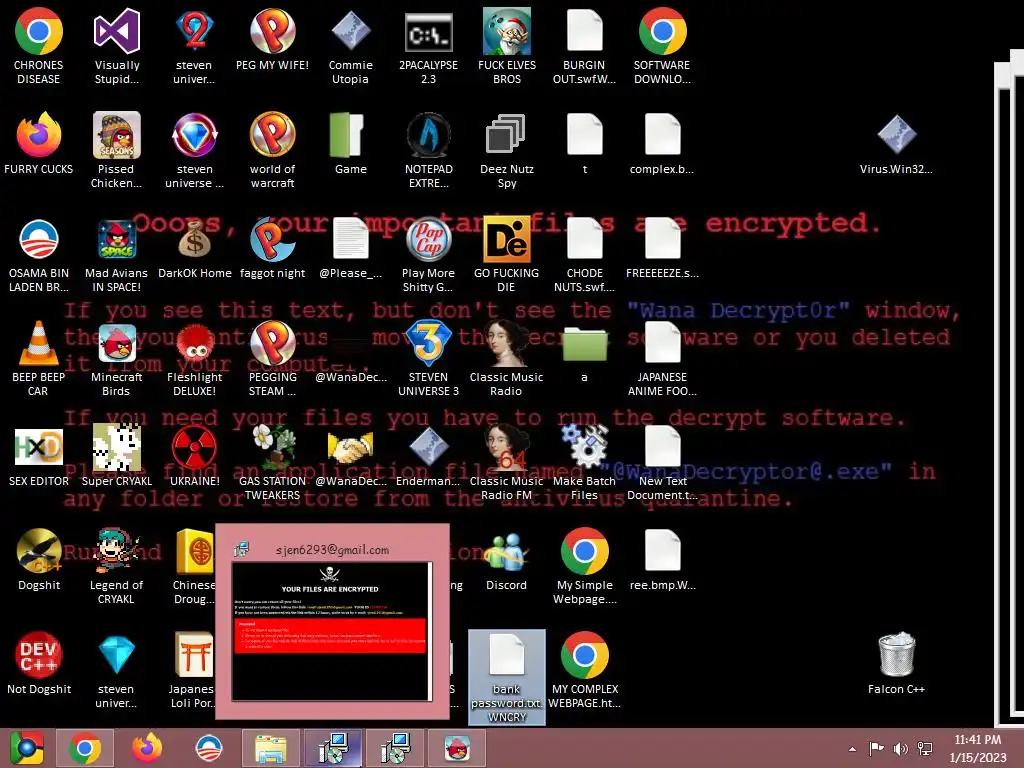Launch the FURRY CUCKS Firefox icon

[x=39, y=135]
